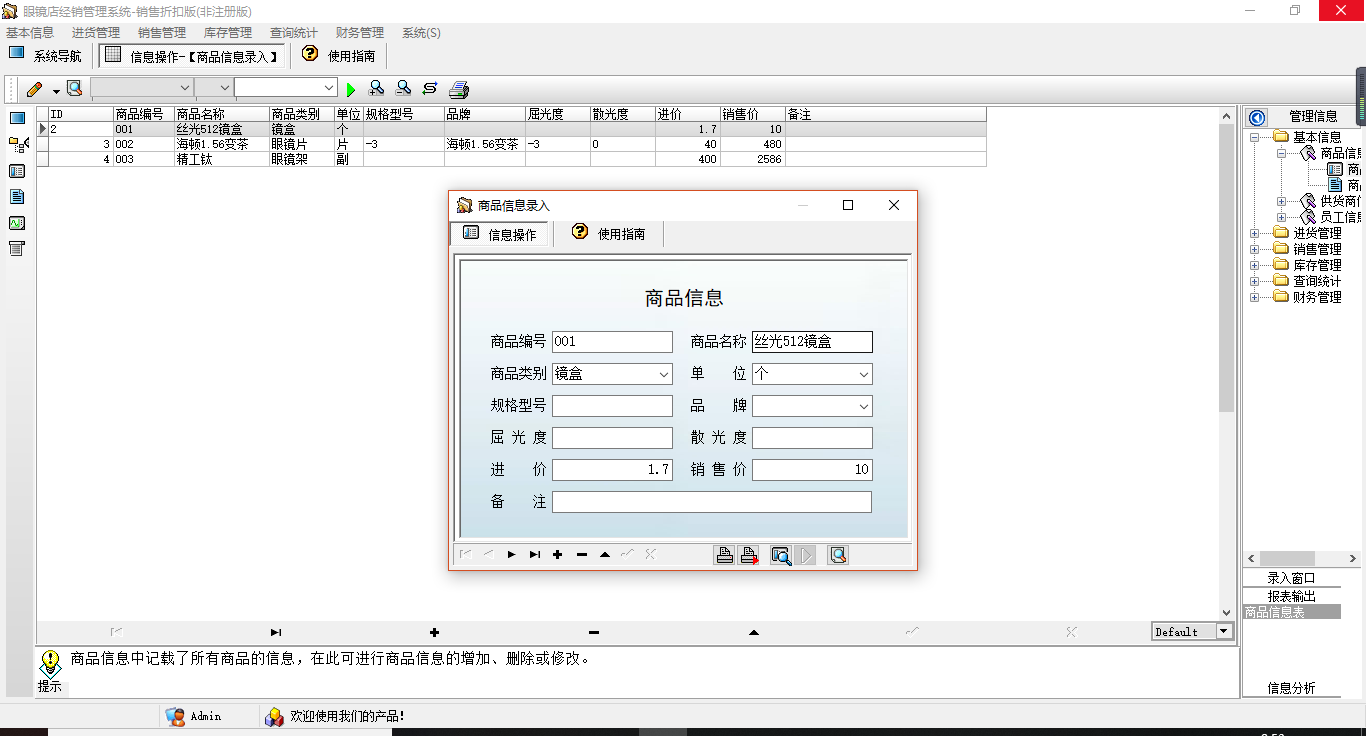Jump to last record in dialog navigator

[535, 555]
